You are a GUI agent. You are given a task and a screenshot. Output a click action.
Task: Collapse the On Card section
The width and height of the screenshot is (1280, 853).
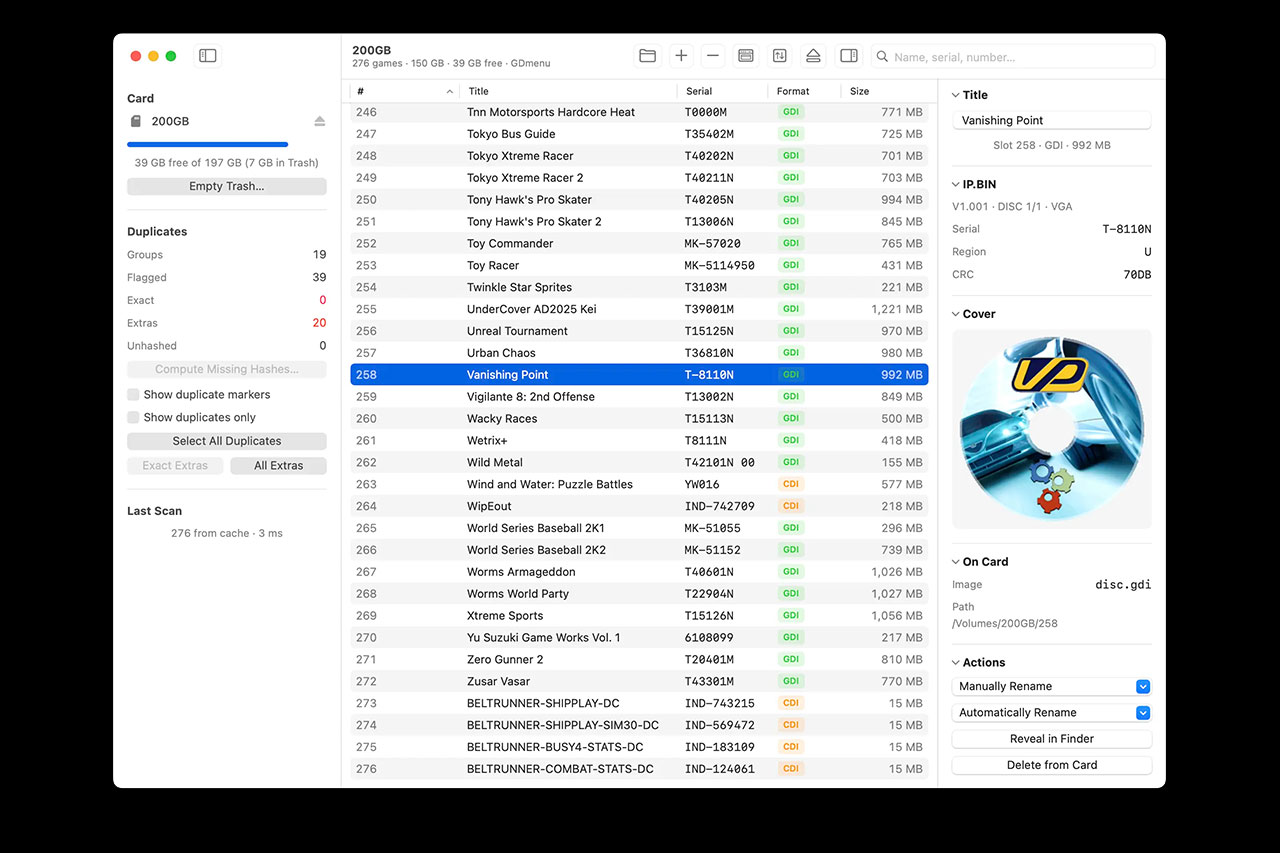tap(955, 562)
